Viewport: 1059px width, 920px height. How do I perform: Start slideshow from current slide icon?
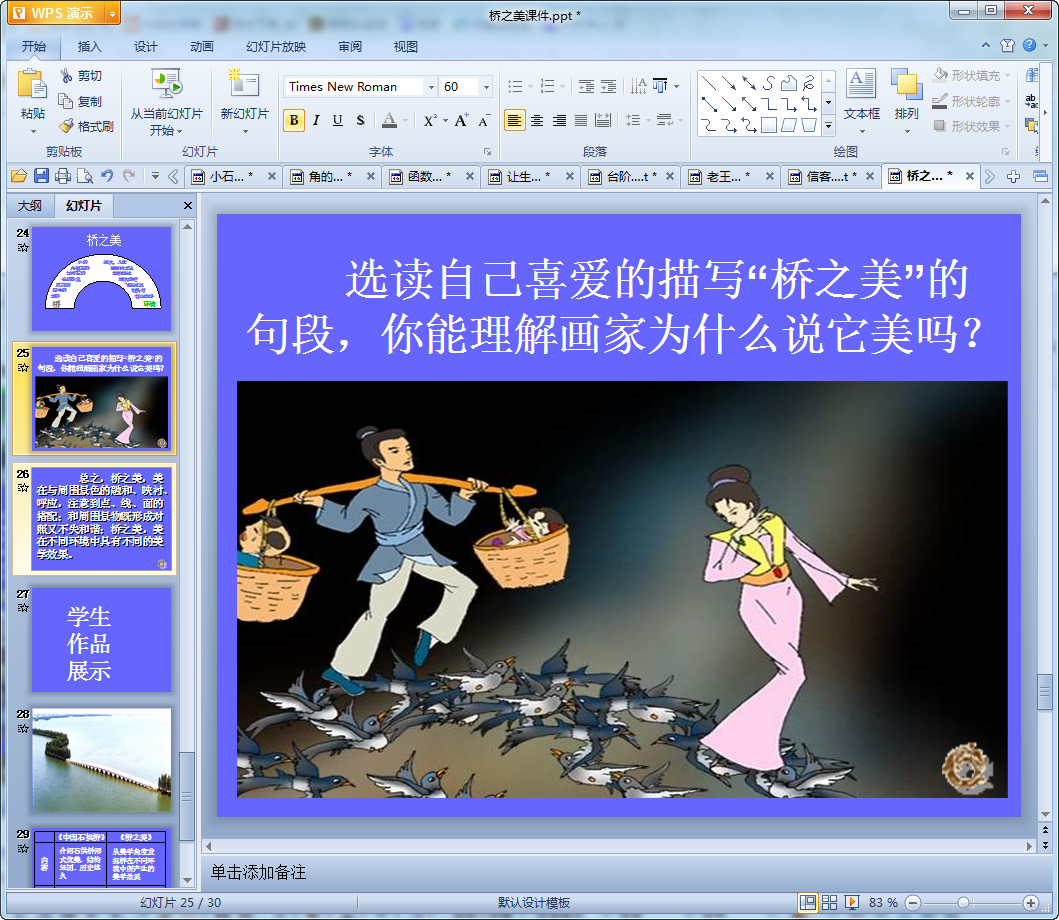pos(166,84)
